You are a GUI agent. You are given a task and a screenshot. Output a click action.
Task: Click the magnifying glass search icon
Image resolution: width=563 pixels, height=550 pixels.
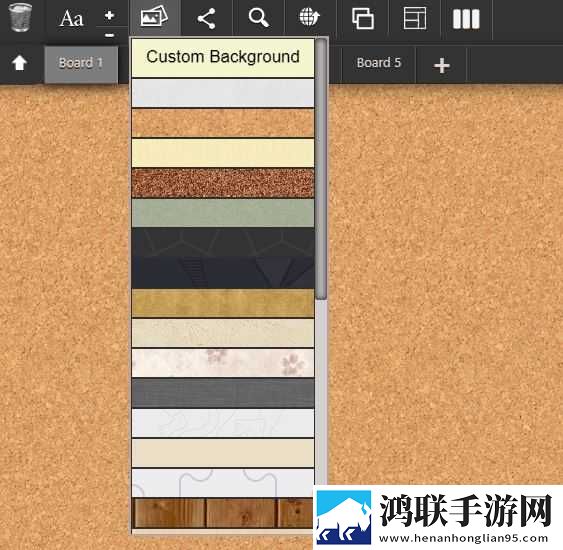(x=259, y=18)
